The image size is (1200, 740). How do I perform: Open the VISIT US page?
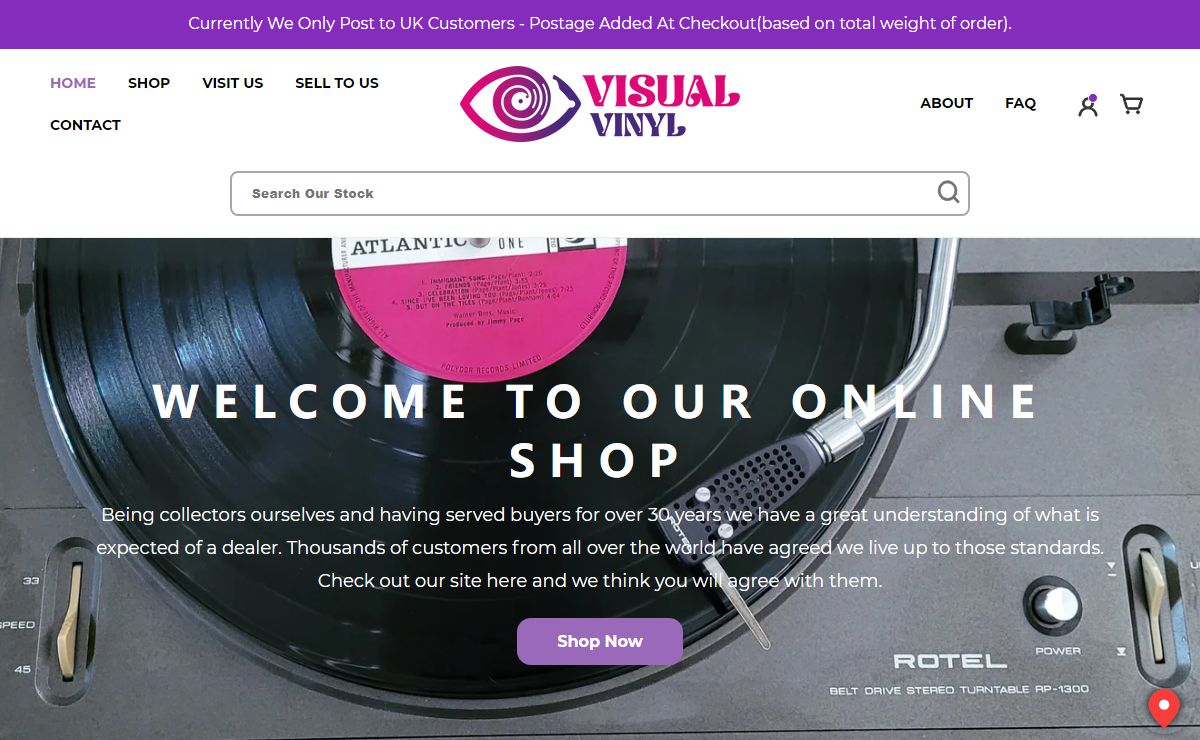233,83
